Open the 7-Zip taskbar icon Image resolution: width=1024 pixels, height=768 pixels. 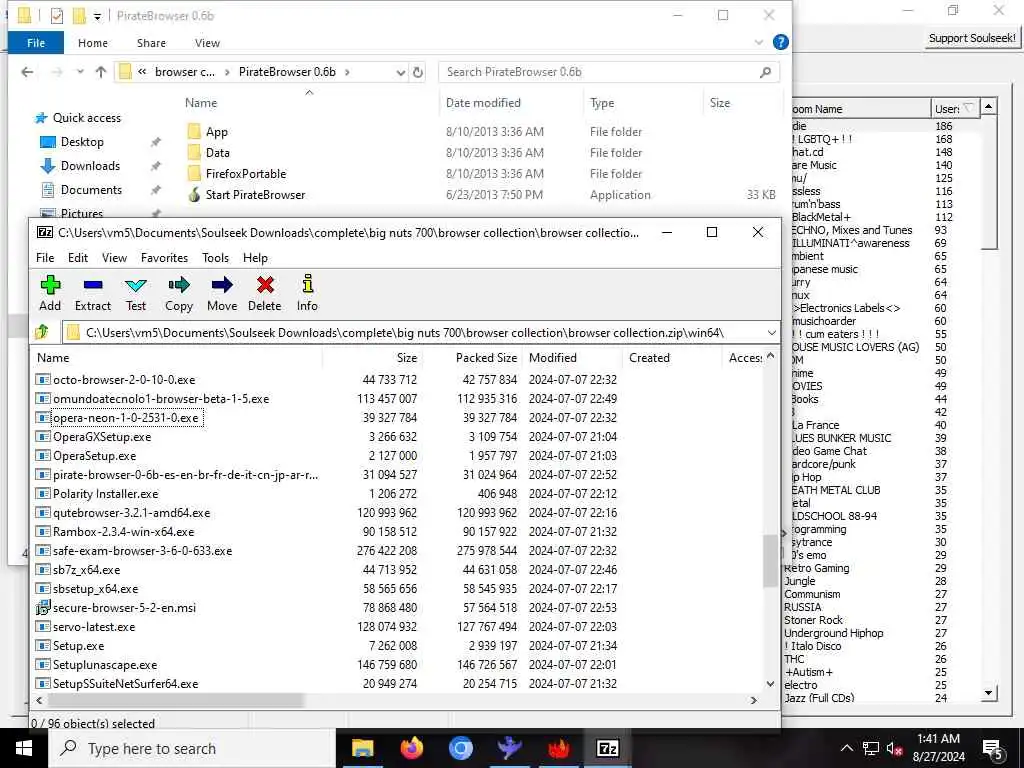point(607,748)
